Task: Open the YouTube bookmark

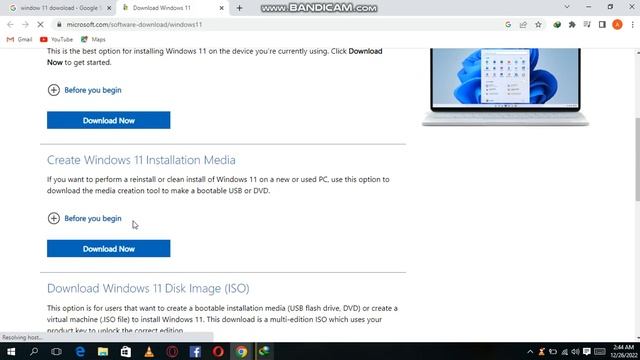Action: tap(56, 39)
